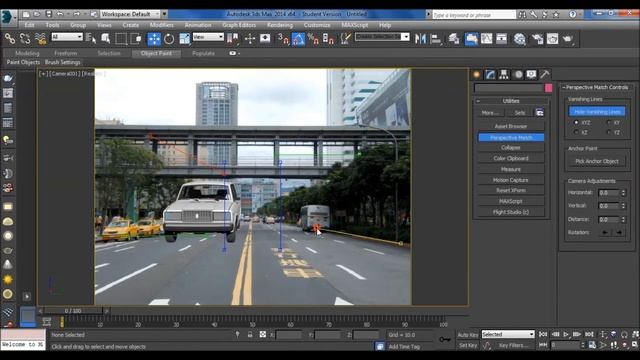Toggle the Percent Snap icon
640x360 pixels.
[x=313, y=39]
